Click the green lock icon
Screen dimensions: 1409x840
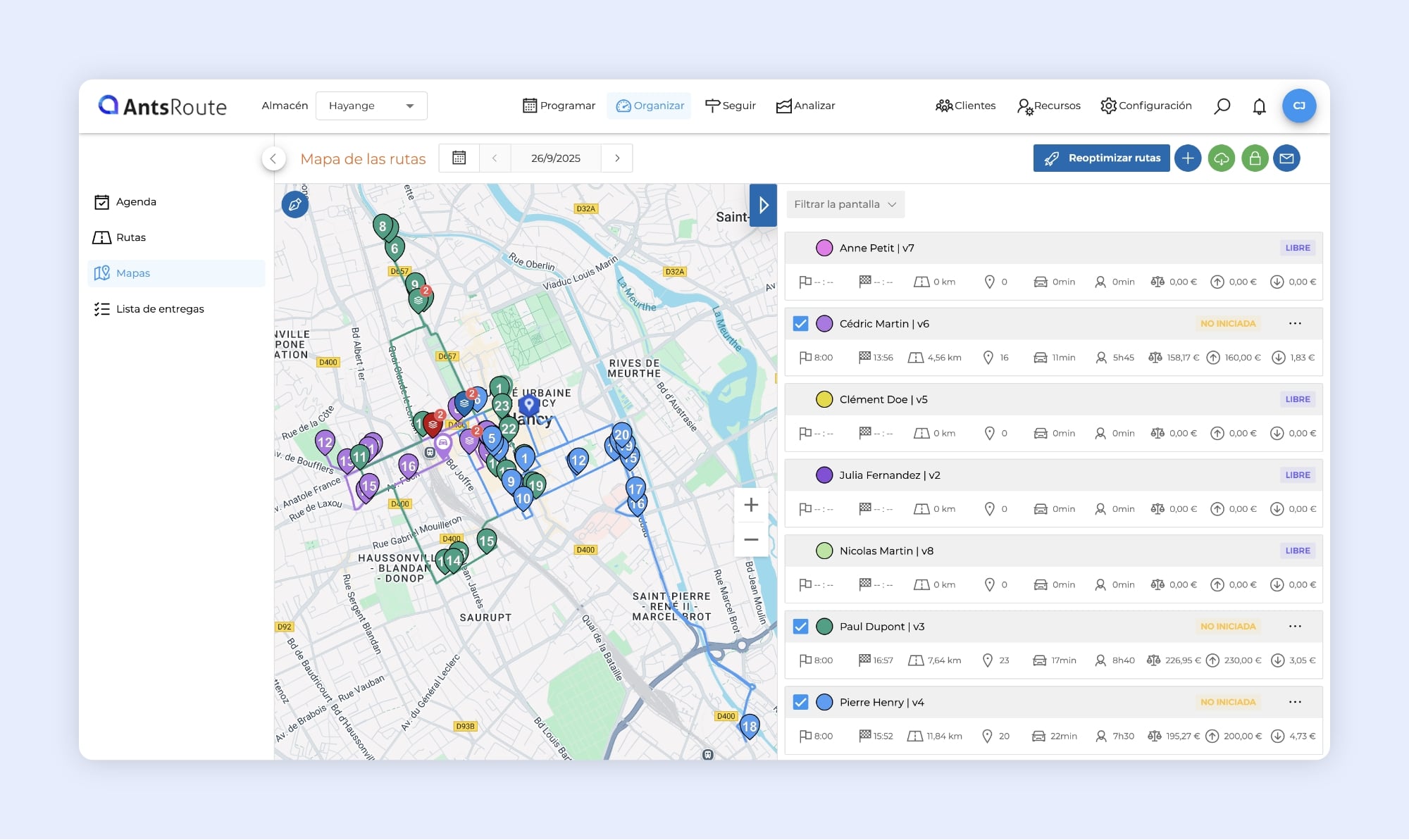coord(1254,158)
